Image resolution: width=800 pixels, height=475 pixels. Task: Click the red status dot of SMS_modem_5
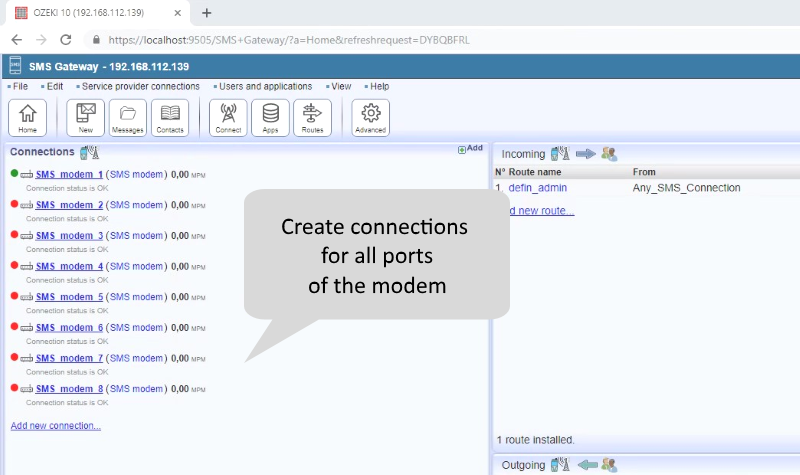point(14,296)
